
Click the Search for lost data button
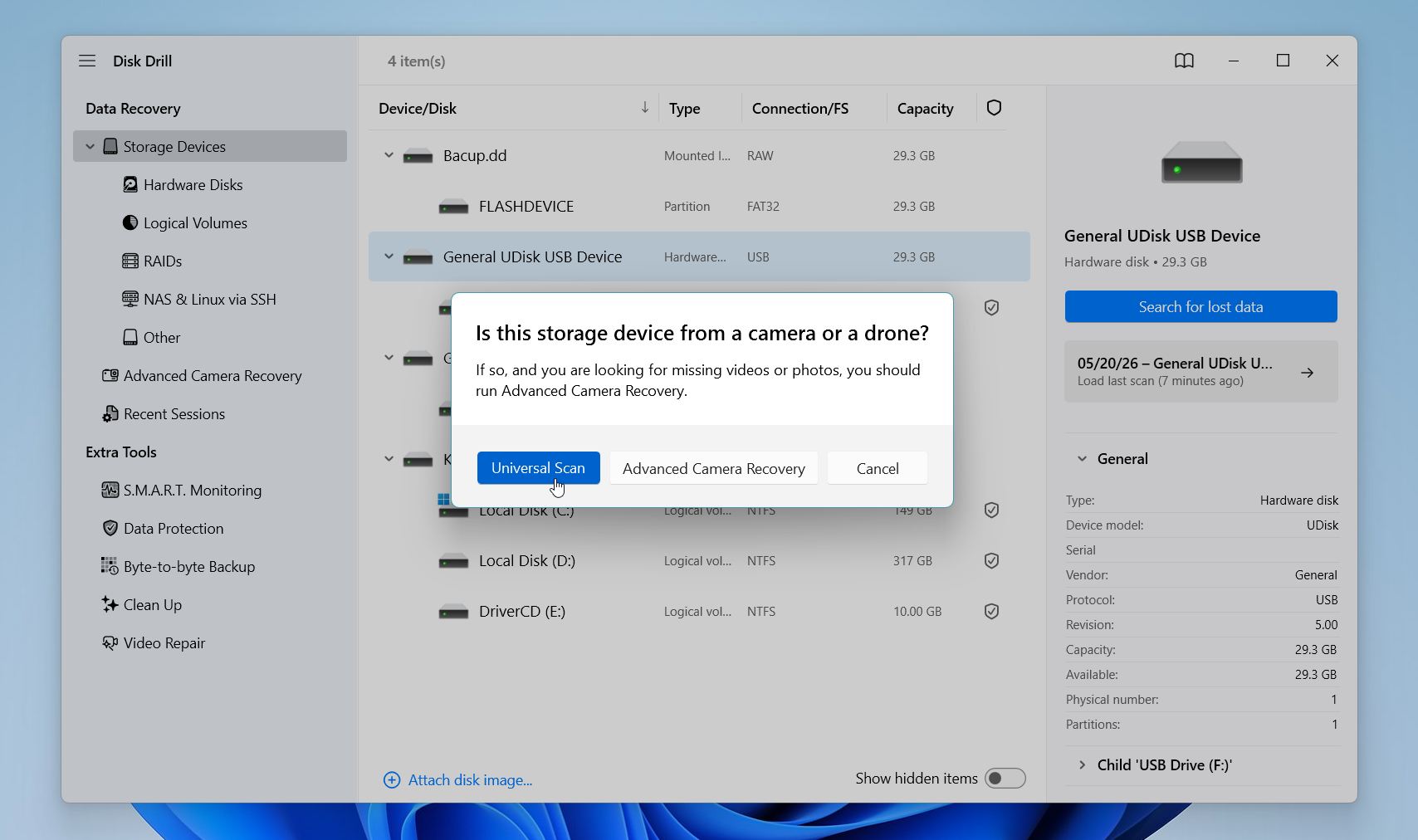pyautogui.click(x=1200, y=306)
